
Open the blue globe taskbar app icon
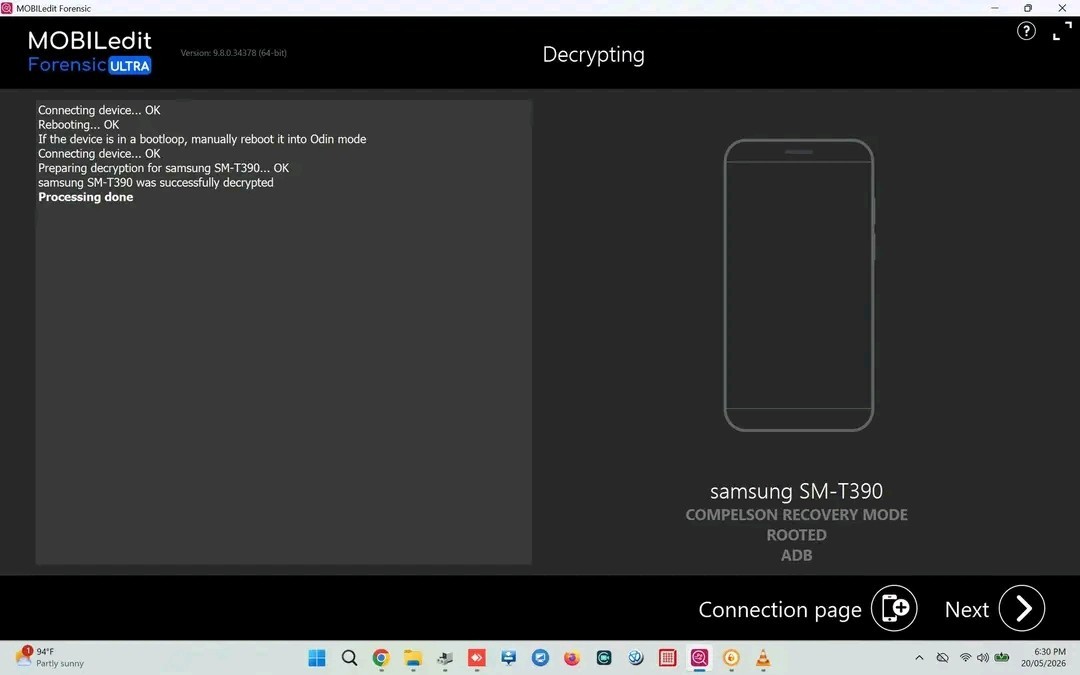pyautogui.click(x=636, y=658)
